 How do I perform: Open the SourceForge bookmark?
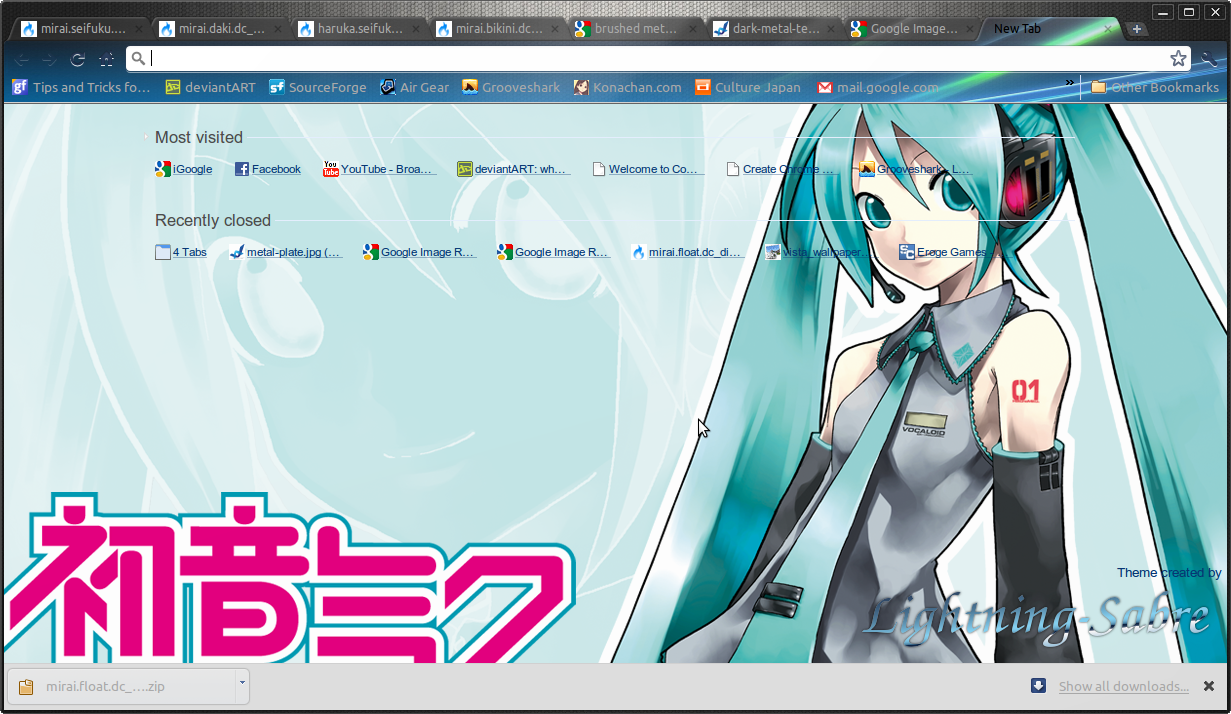point(318,87)
